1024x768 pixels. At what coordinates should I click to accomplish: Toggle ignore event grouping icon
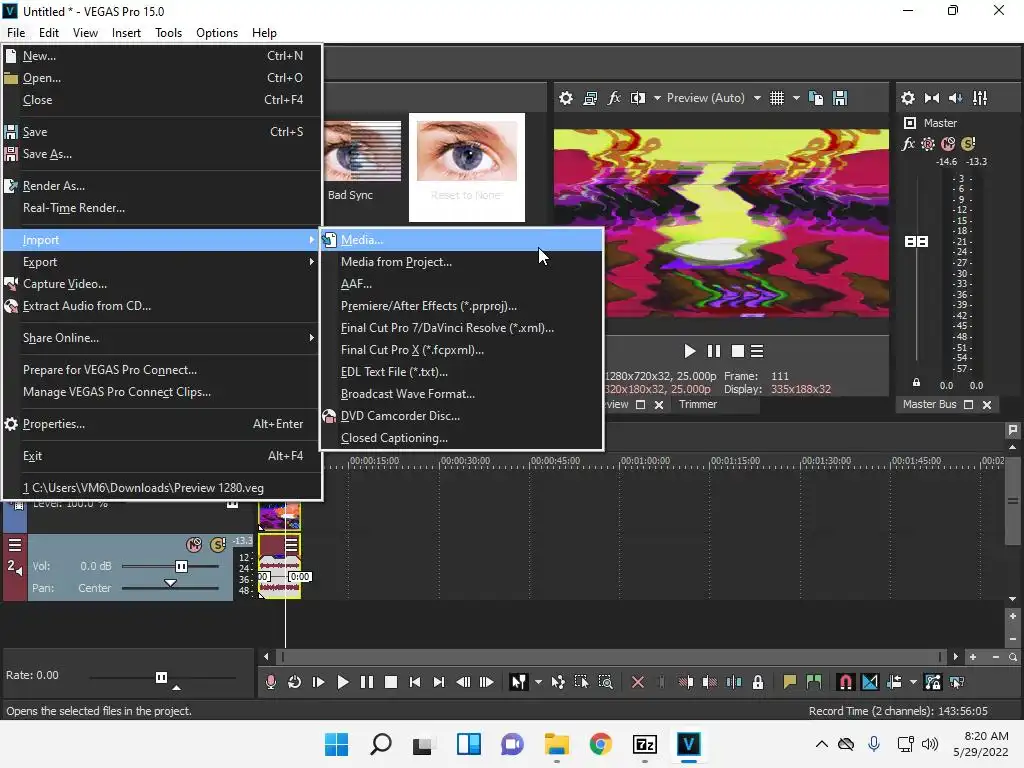click(957, 682)
